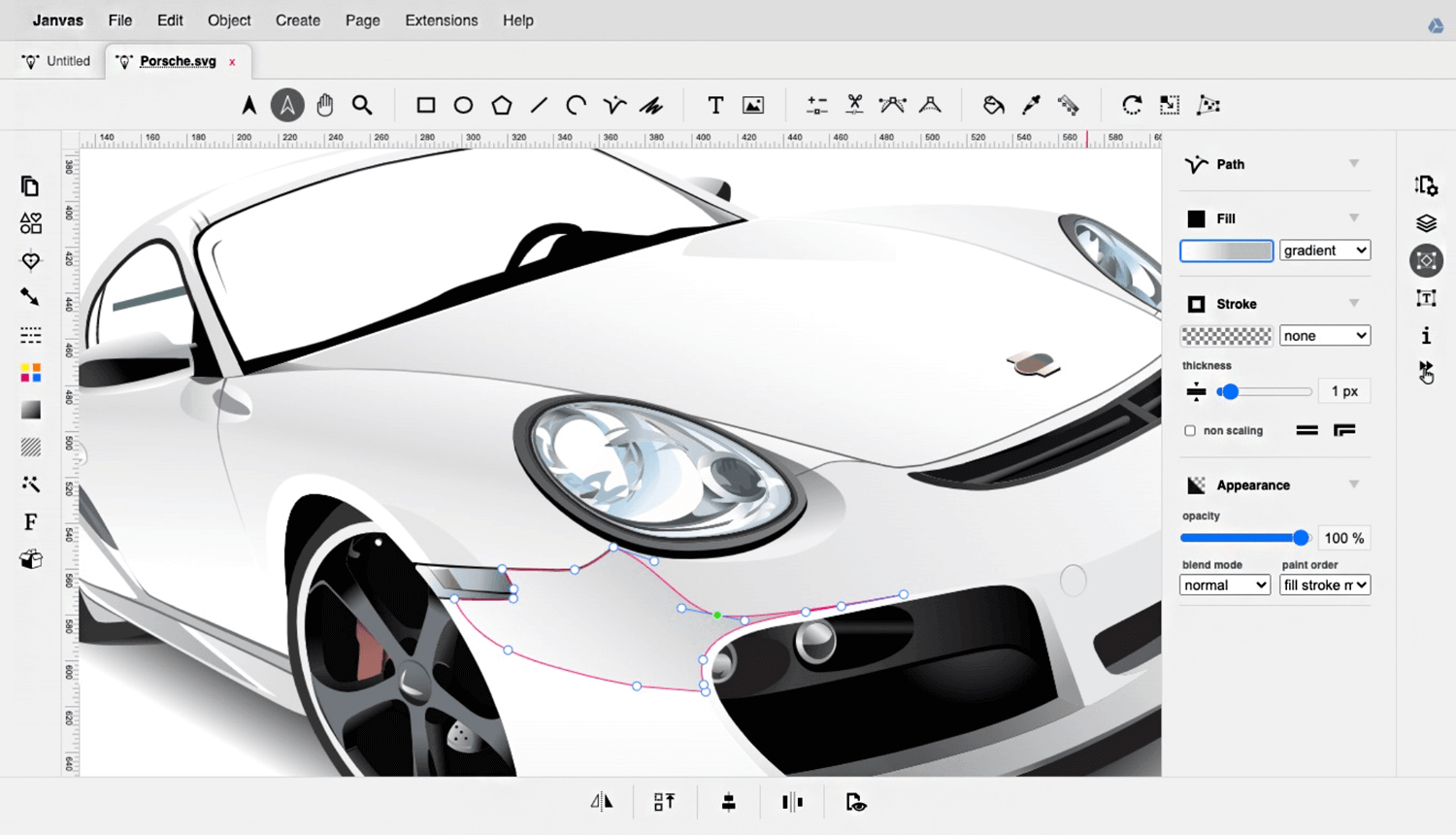Select the eyedropper tool
1456x835 pixels.
point(1031,105)
